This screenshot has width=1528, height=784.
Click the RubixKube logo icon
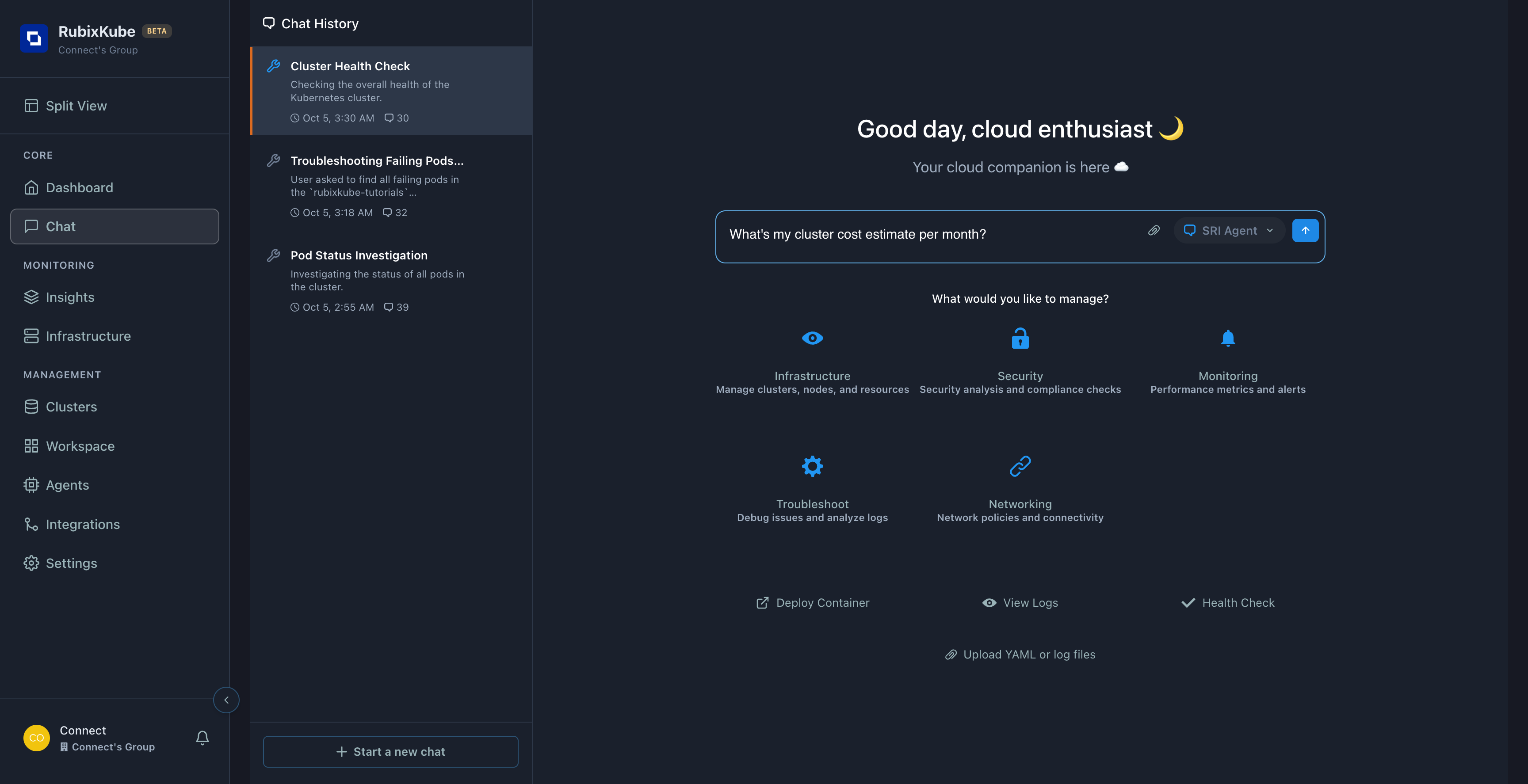point(34,38)
